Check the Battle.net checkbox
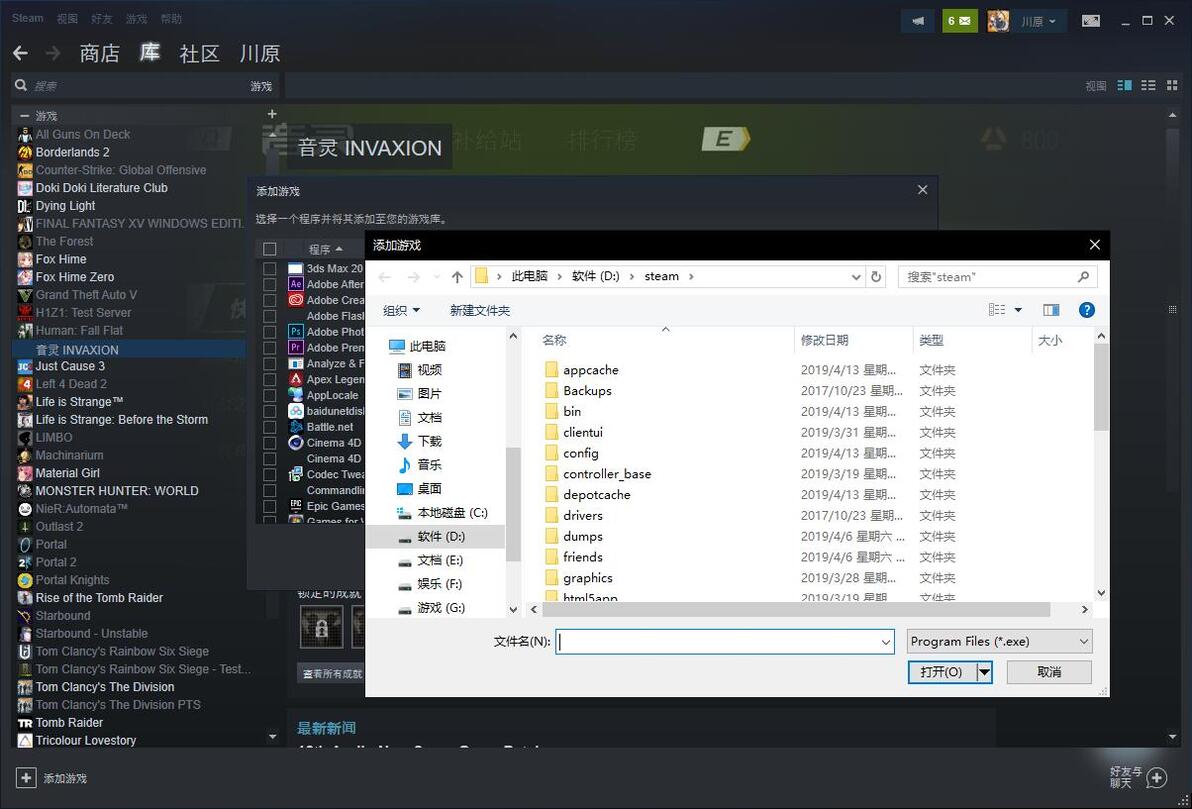The width and height of the screenshot is (1192, 809). click(269, 427)
